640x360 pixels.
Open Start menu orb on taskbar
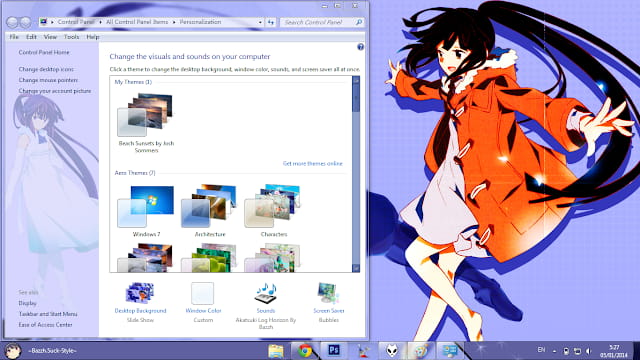(x=13, y=351)
